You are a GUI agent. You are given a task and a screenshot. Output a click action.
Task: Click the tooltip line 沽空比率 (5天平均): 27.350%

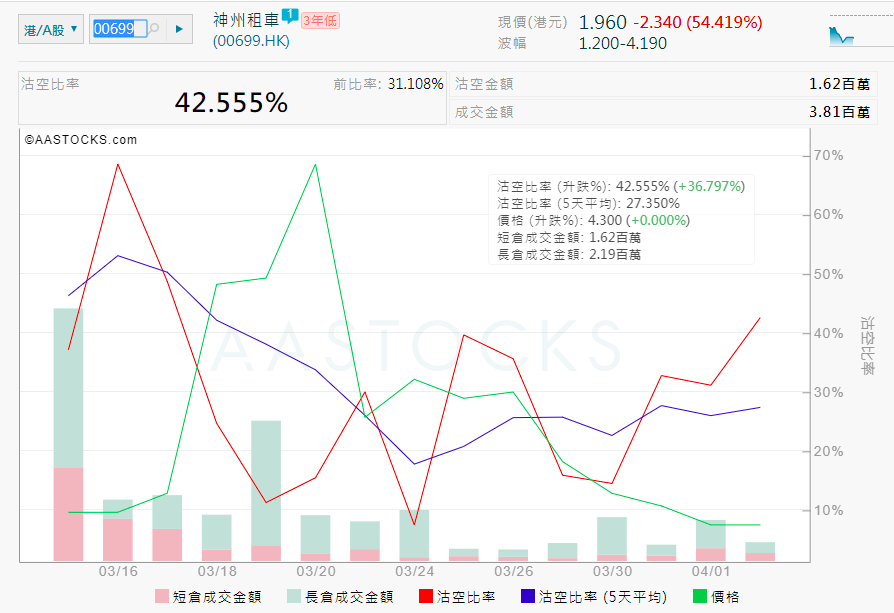point(588,204)
